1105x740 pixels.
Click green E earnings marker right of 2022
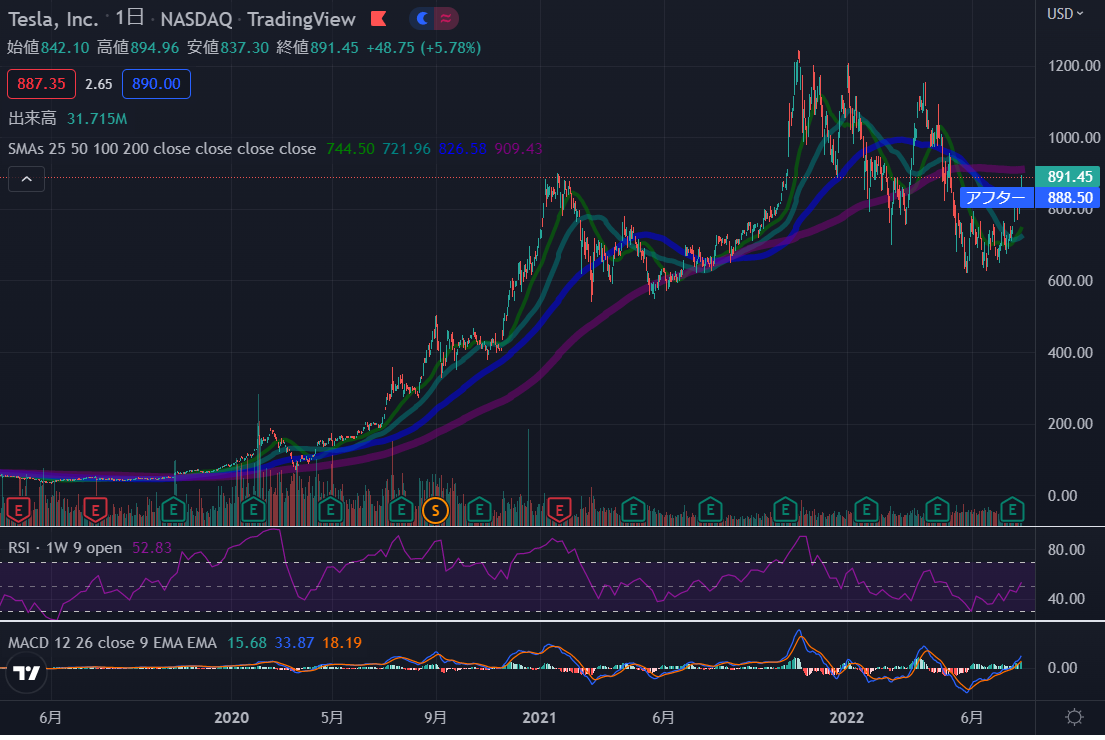tap(866, 510)
